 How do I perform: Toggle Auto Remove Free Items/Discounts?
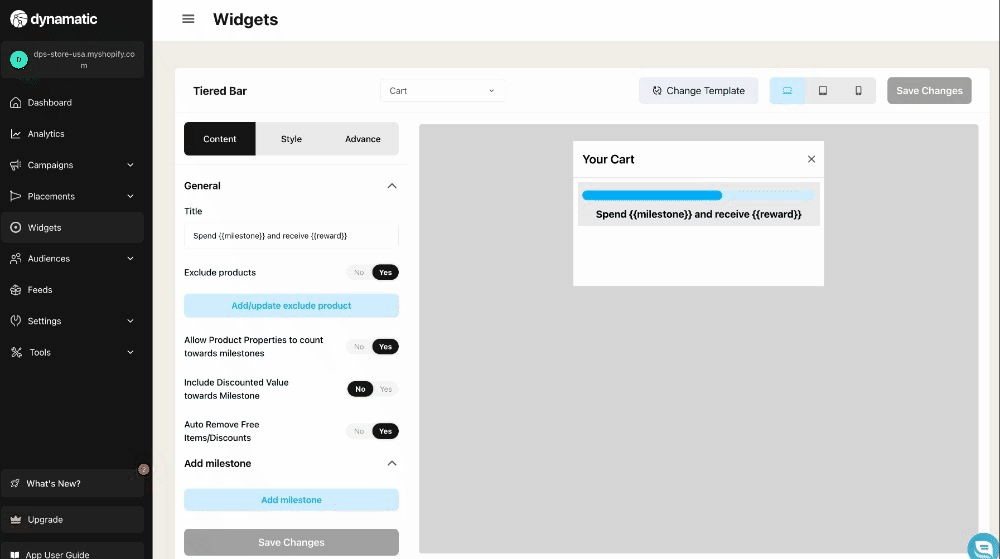[x=372, y=431]
